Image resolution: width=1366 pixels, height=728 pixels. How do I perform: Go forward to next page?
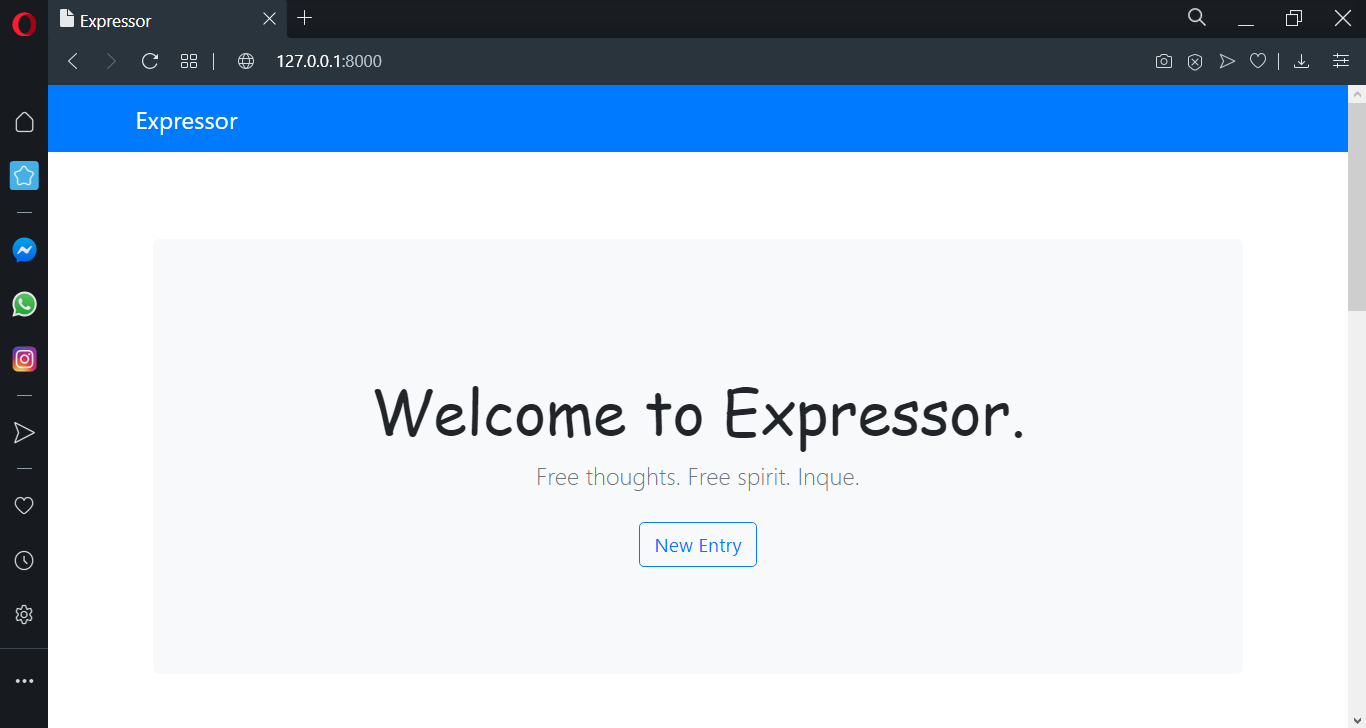click(x=111, y=61)
